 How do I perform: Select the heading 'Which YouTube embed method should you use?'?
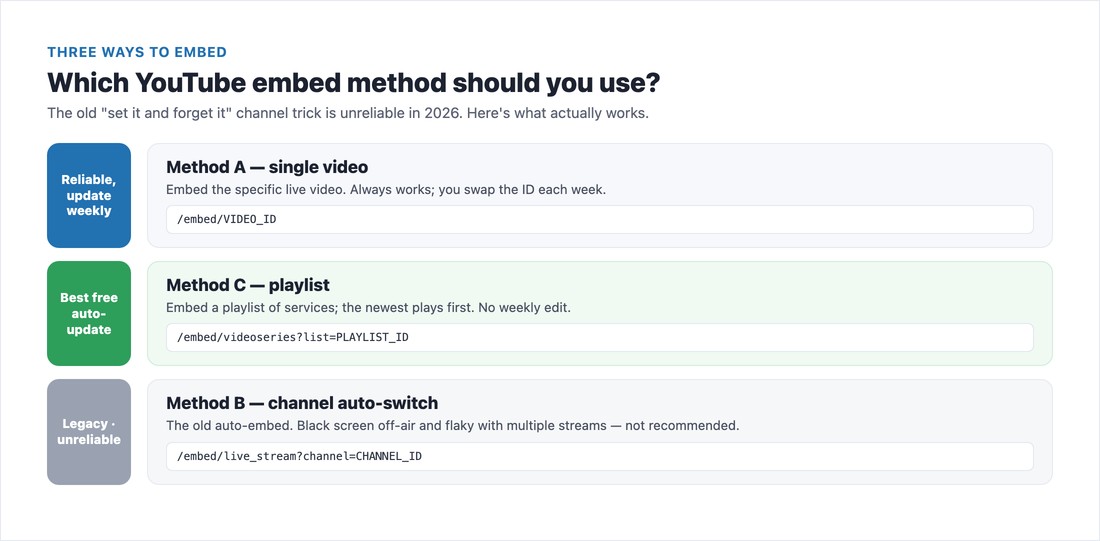click(354, 83)
